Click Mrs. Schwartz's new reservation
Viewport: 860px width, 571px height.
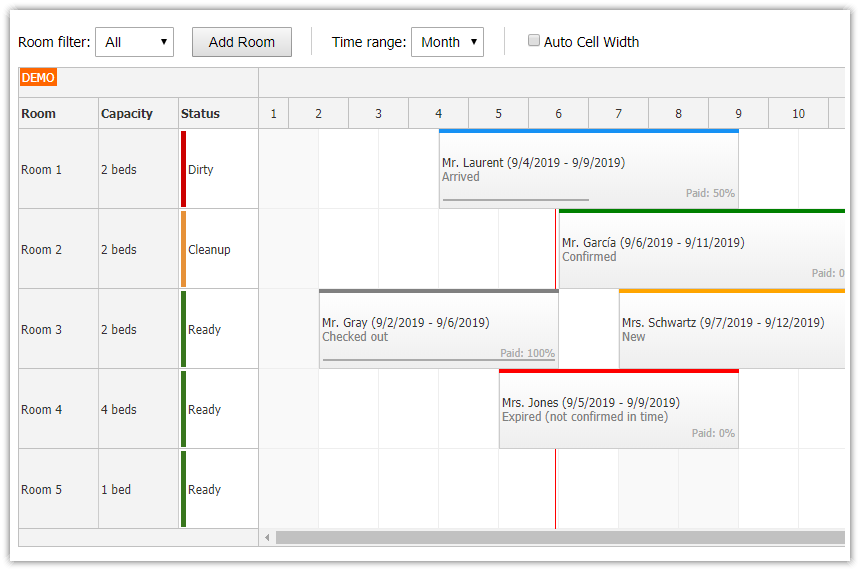731,329
